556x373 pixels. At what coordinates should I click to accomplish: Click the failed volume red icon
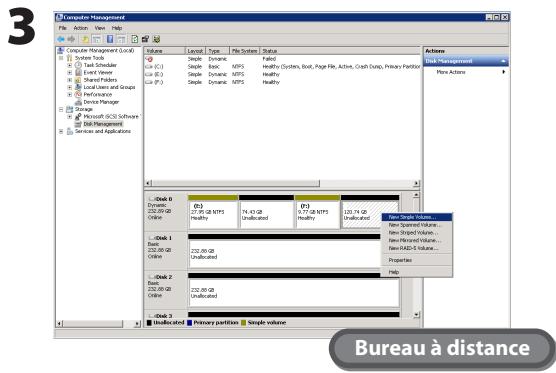click(149, 59)
